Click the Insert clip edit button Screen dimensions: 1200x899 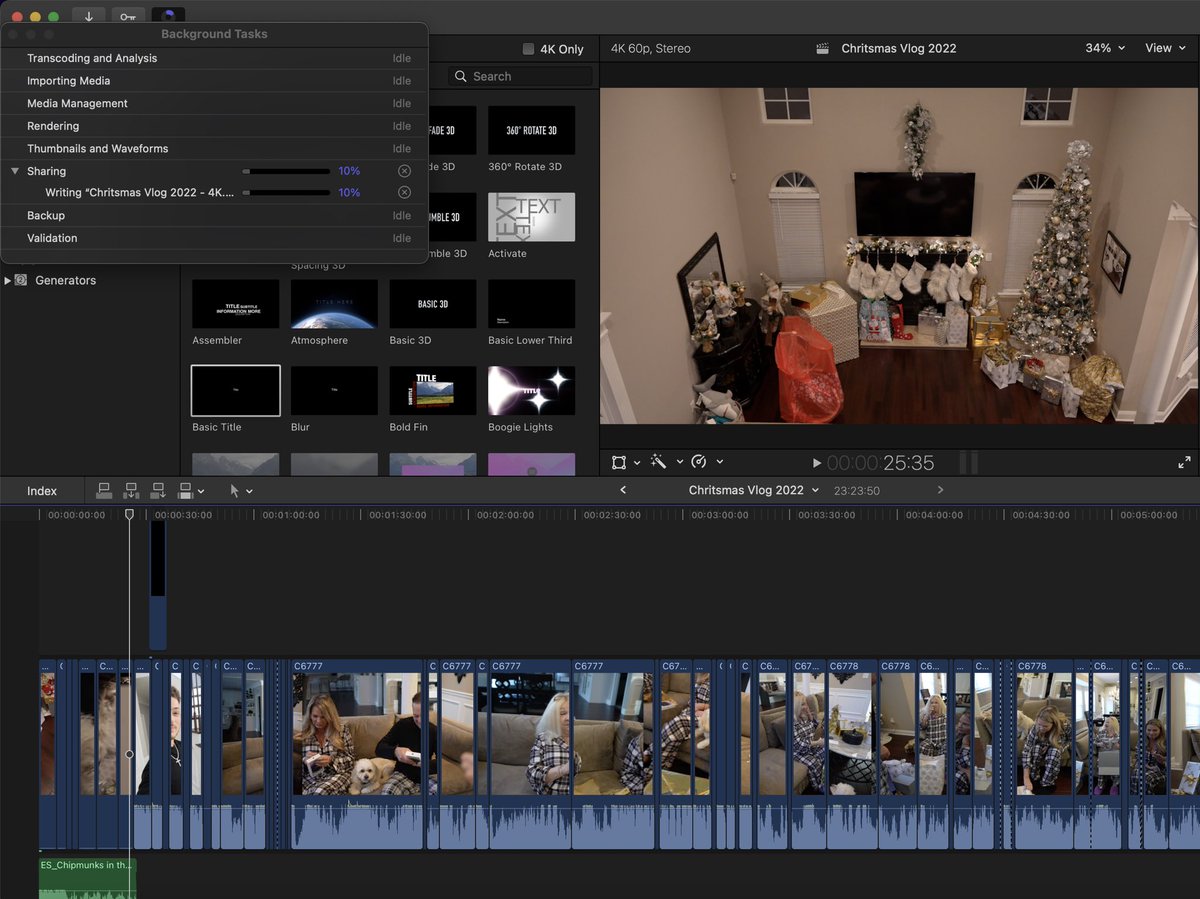point(131,491)
